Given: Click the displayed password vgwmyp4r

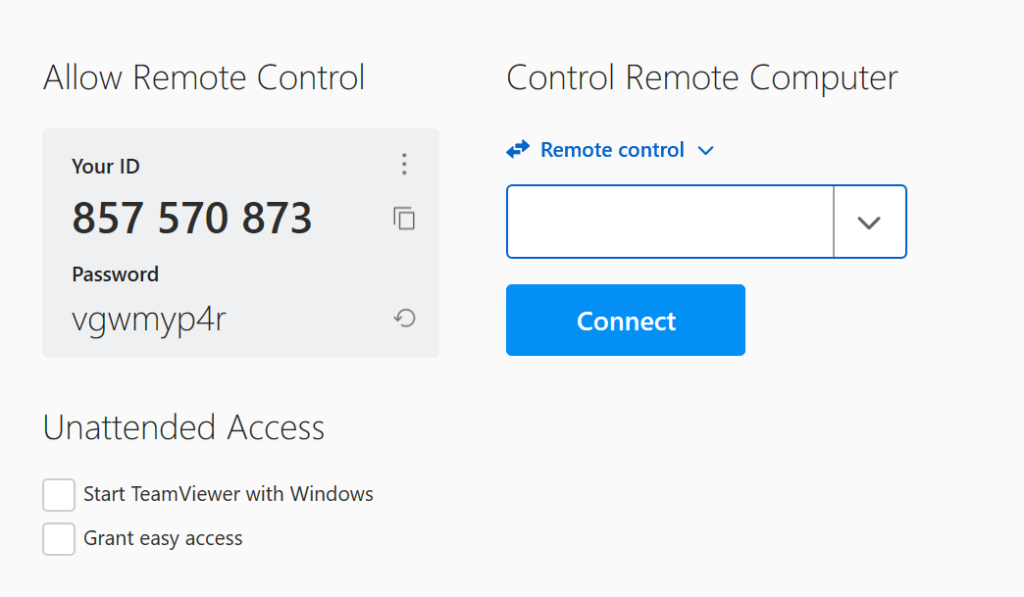Looking at the screenshot, I should pos(148,318).
